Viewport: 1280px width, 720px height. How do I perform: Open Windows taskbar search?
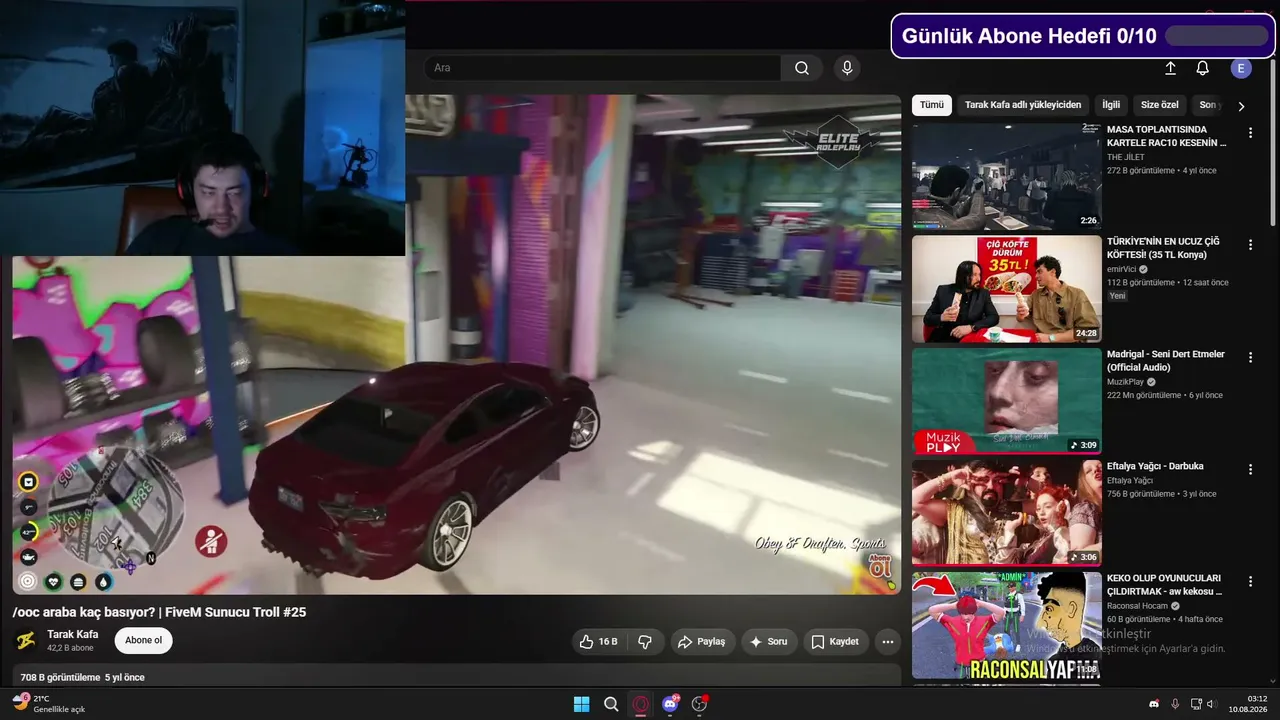611,704
